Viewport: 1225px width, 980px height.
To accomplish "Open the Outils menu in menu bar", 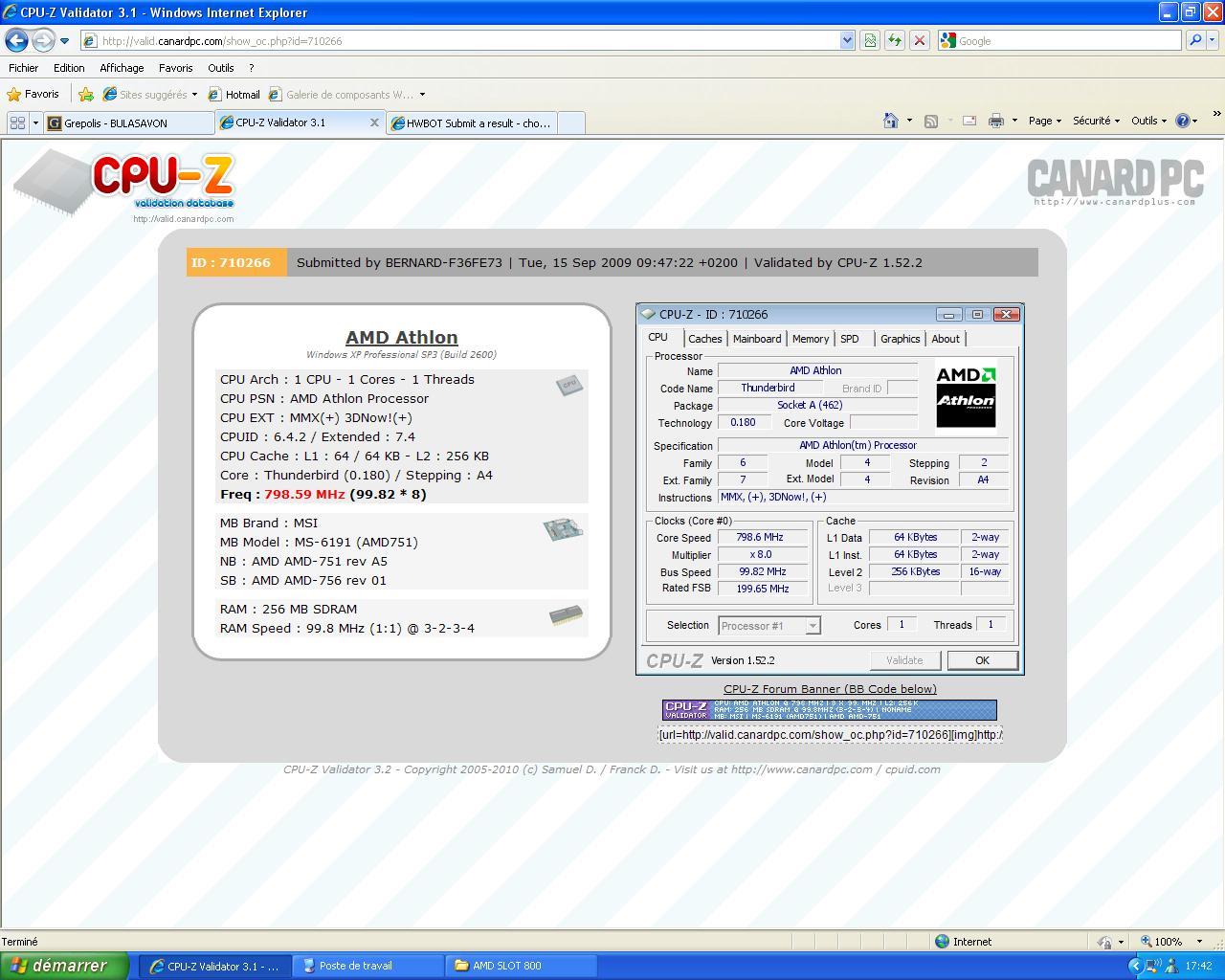I will pos(221,68).
